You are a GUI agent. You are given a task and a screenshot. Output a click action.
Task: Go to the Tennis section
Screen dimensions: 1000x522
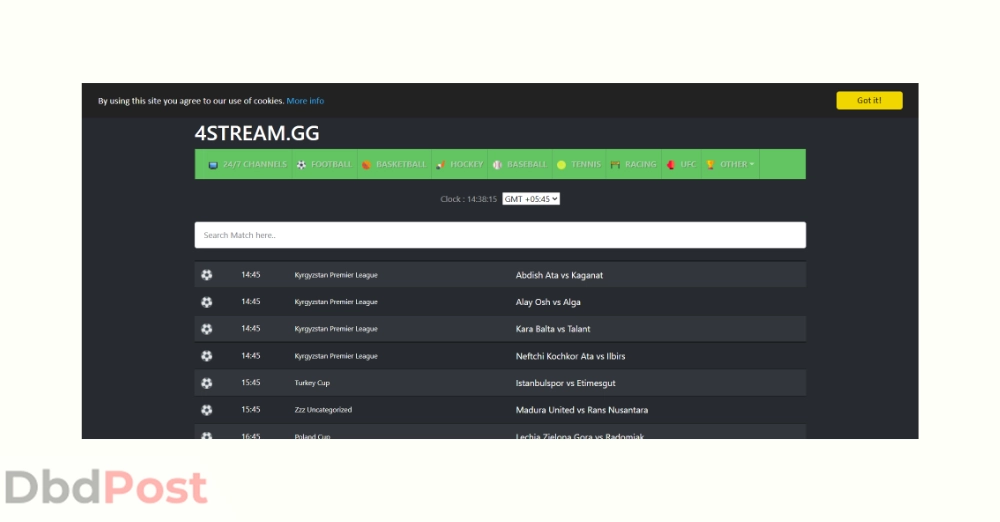(x=579, y=165)
